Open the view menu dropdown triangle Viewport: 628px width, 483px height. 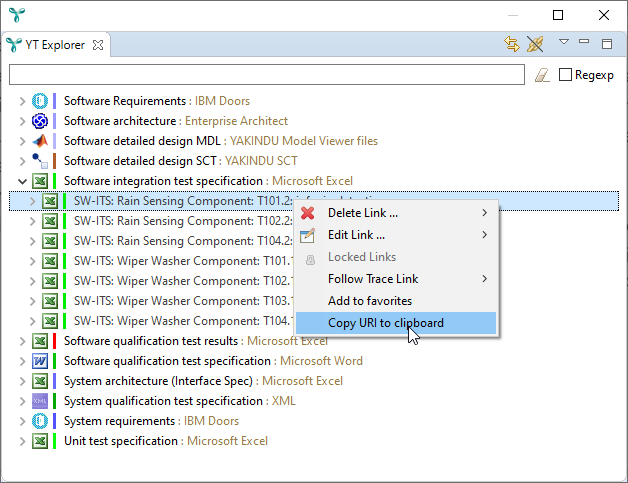pyautogui.click(x=564, y=42)
